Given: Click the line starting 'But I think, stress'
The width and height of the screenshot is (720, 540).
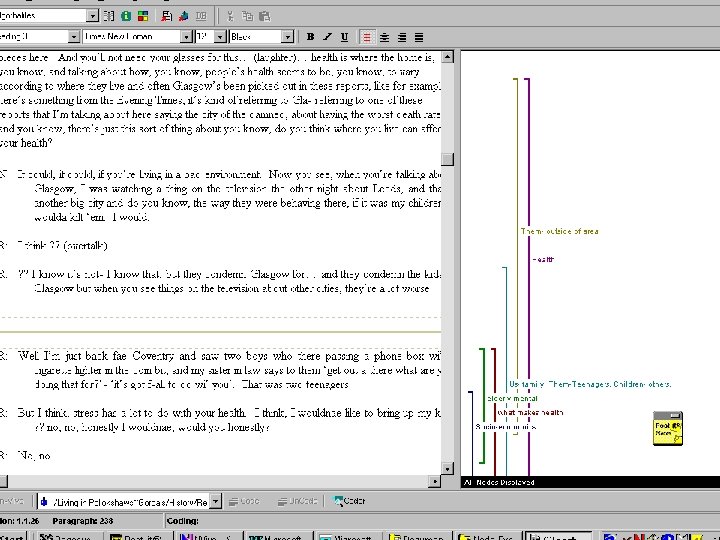Looking at the screenshot, I should click(229, 413).
